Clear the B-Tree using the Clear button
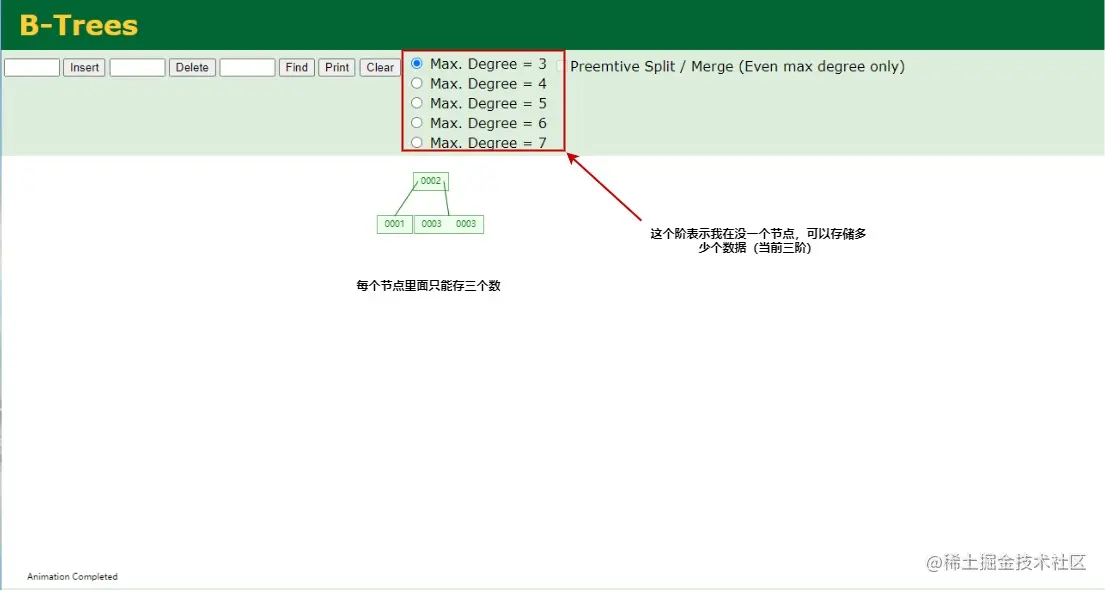Viewport: 1105px width, 591px height. point(379,67)
